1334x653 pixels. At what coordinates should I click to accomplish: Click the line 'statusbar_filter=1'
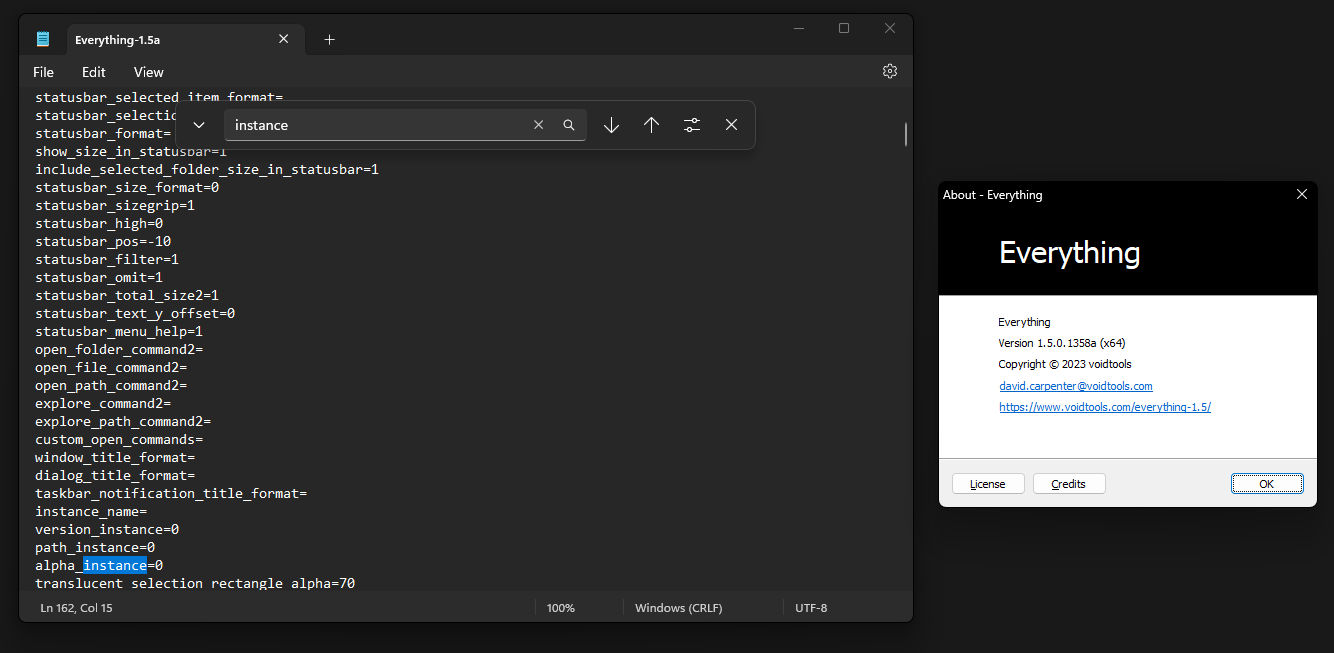coord(107,259)
